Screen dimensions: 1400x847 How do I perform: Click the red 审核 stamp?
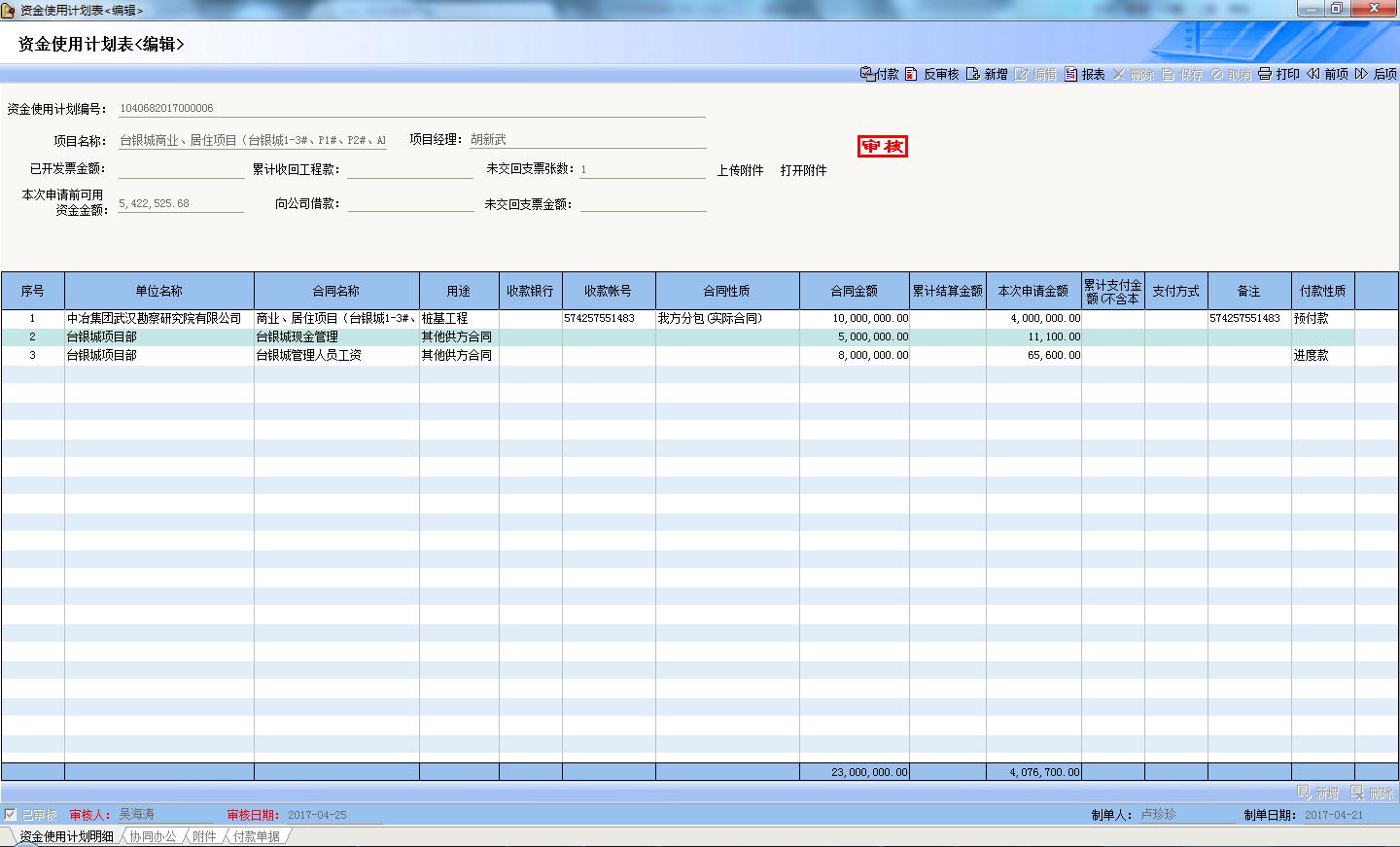click(x=882, y=146)
